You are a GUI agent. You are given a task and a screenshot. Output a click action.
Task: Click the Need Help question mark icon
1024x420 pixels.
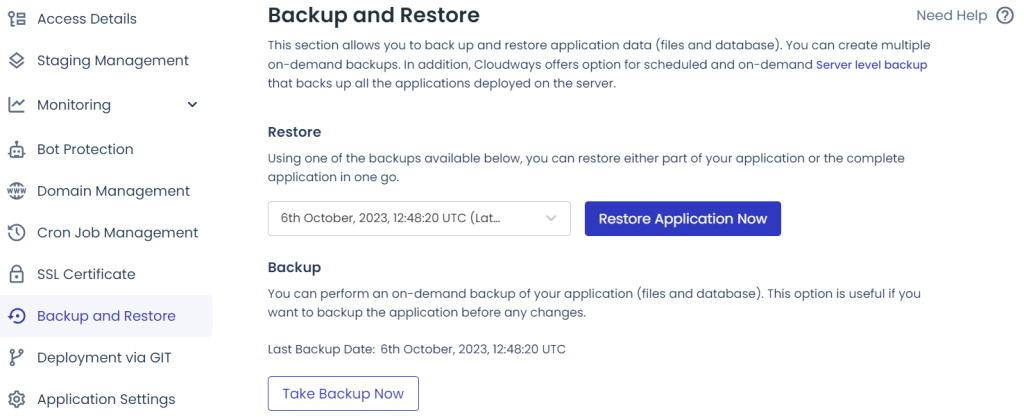tap(1004, 16)
